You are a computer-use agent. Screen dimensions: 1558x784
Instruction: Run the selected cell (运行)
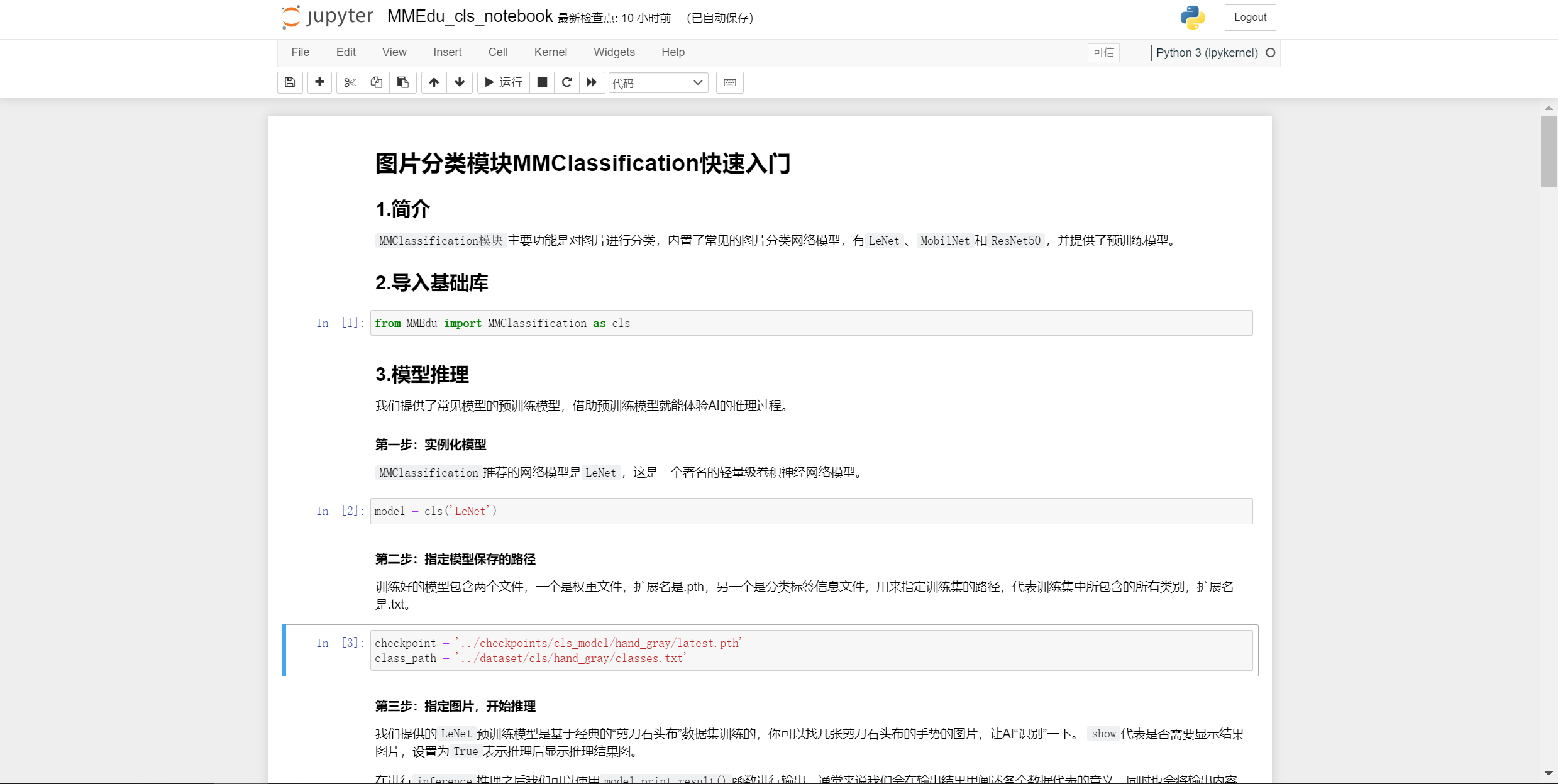click(x=503, y=82)
